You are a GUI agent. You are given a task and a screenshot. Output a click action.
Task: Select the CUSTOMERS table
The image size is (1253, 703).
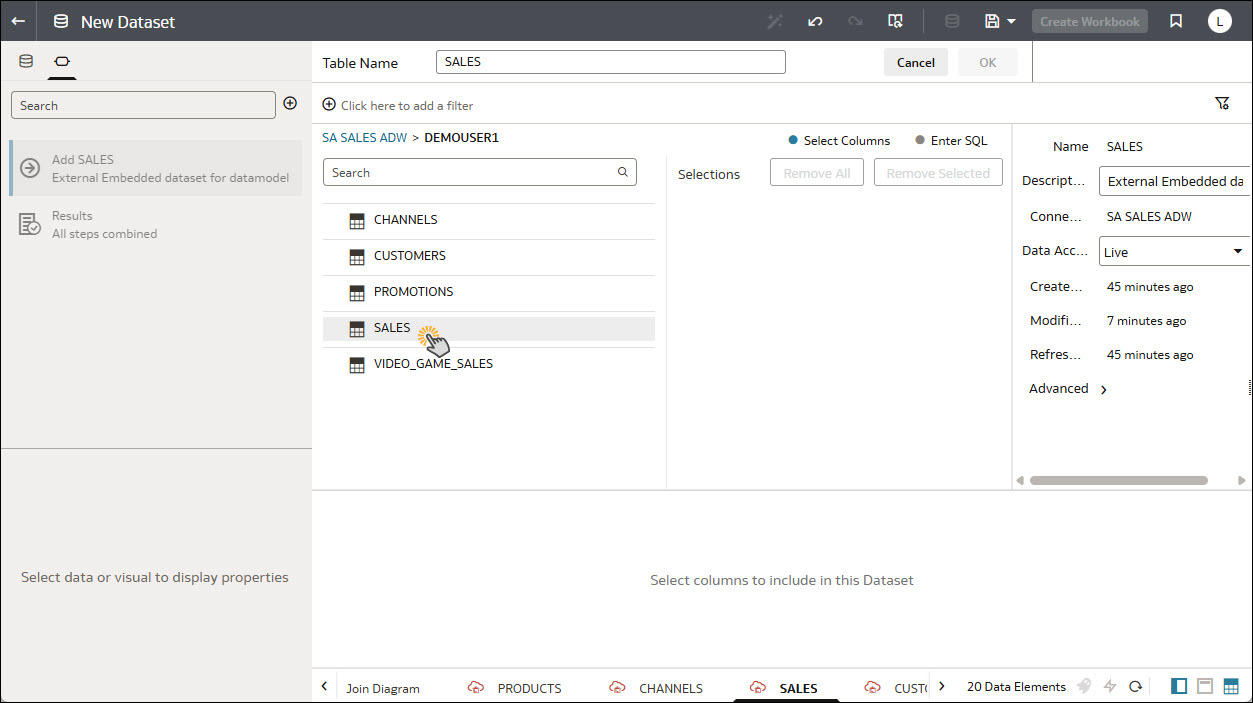pyautogui.click(x=489, y=256)
